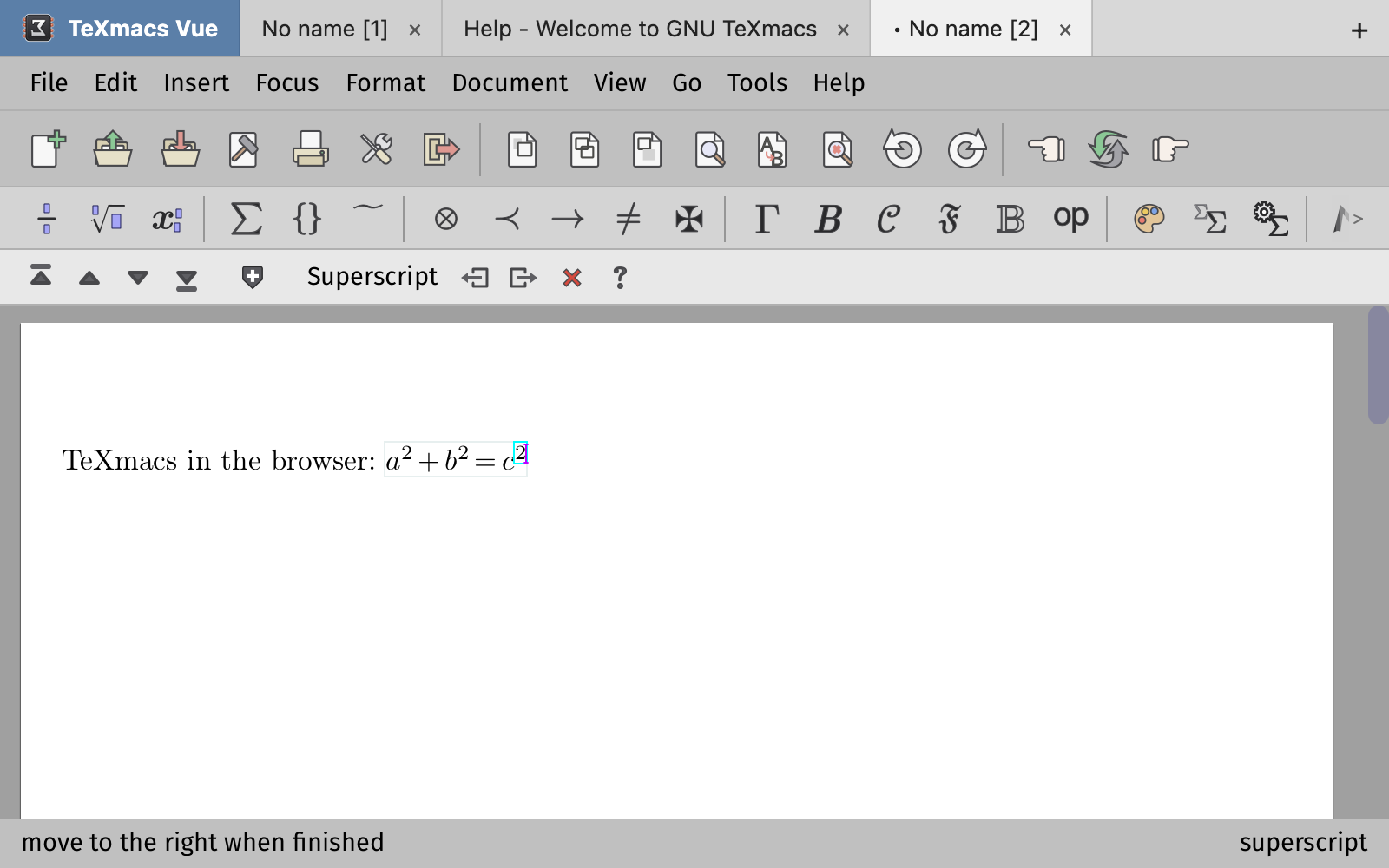
Task: Click the undo circular arrow icon
Action: point(903,149)
